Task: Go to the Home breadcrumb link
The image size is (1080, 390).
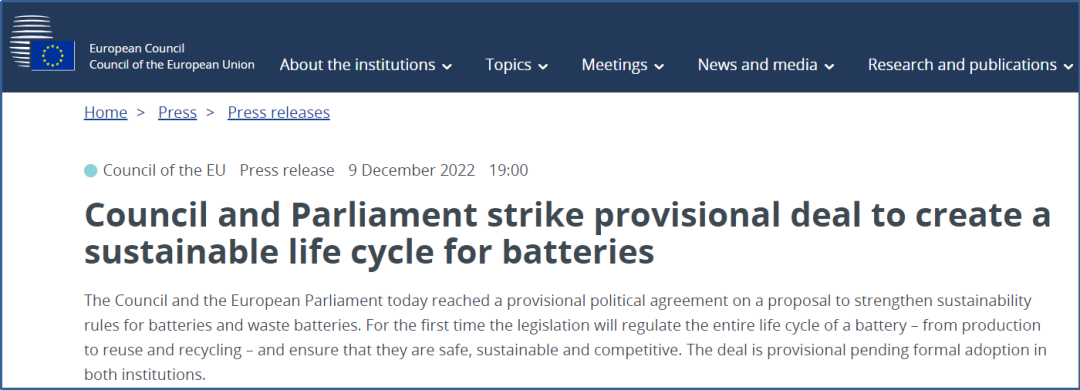Action: point(105,112)
